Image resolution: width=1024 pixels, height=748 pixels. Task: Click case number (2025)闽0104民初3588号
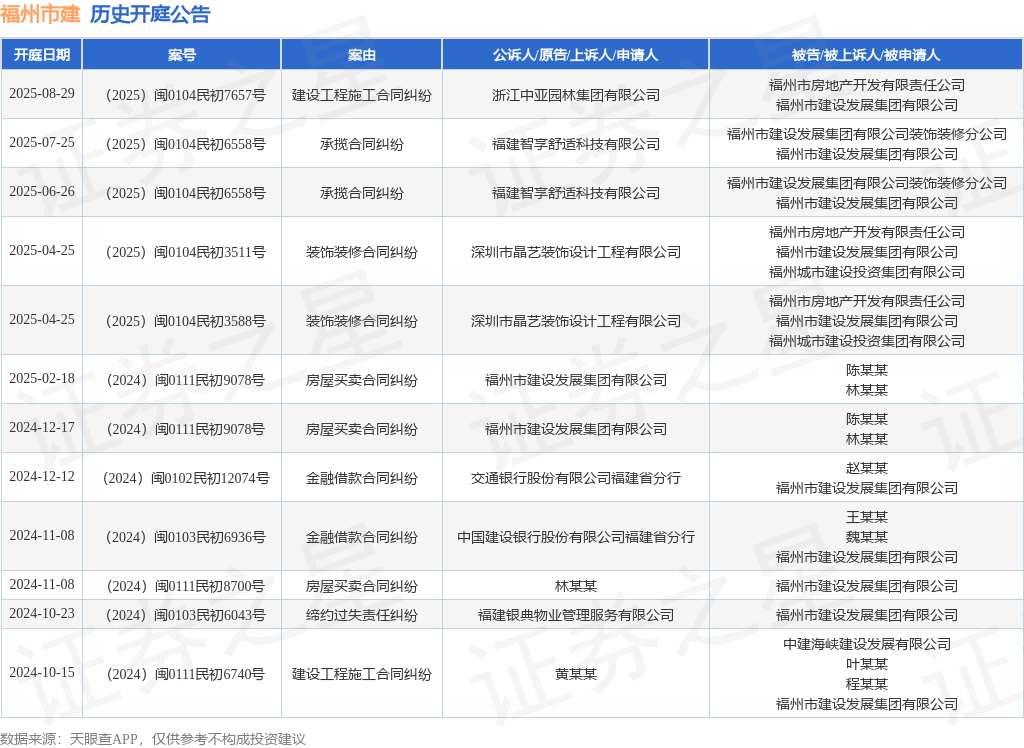click(184, 321)
